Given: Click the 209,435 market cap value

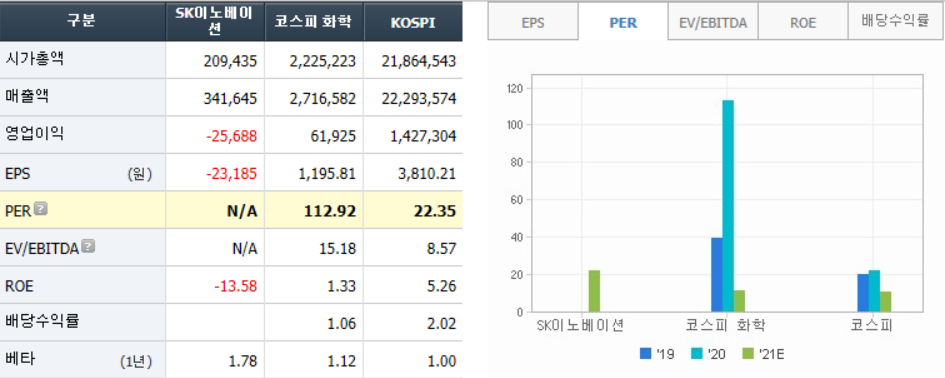Looking at the screenshot, I should click(231, 61).
